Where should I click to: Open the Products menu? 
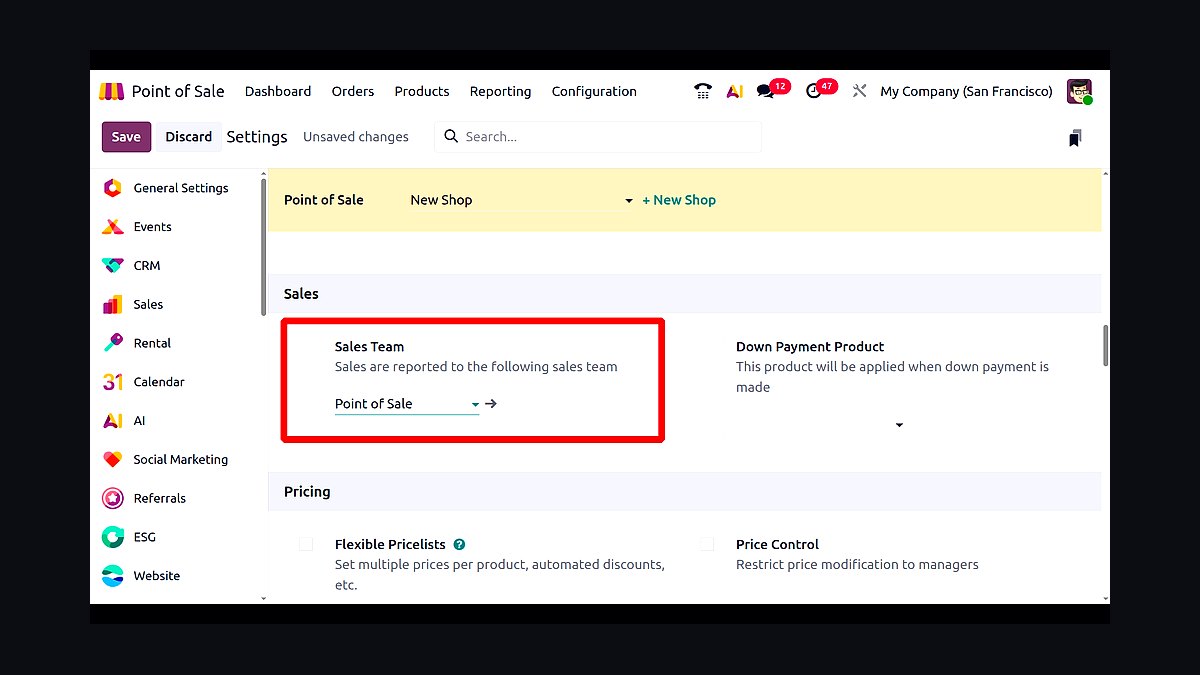tap(422, 91)
